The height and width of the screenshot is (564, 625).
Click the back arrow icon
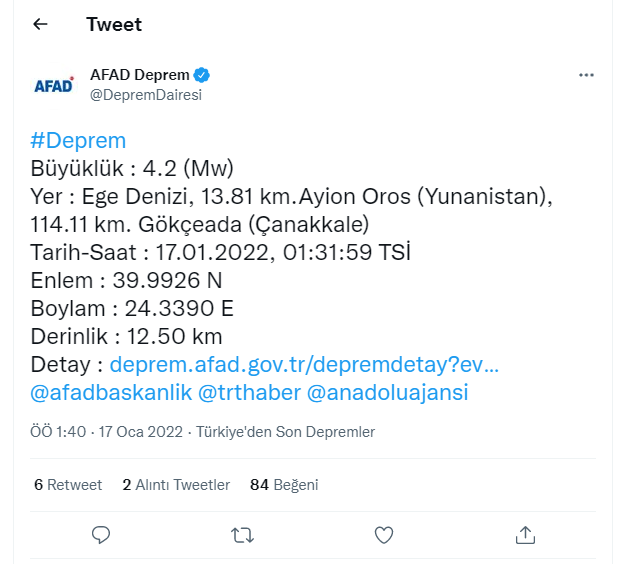[40, 24]
